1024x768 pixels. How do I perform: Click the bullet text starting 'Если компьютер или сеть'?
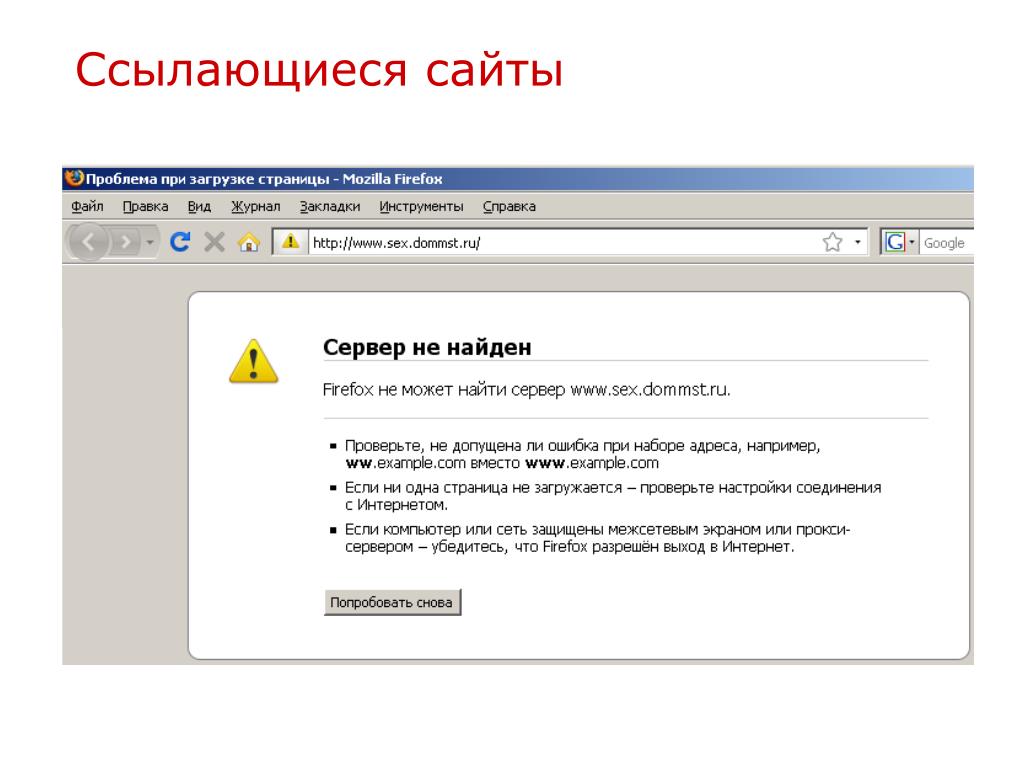coord(597,537)
